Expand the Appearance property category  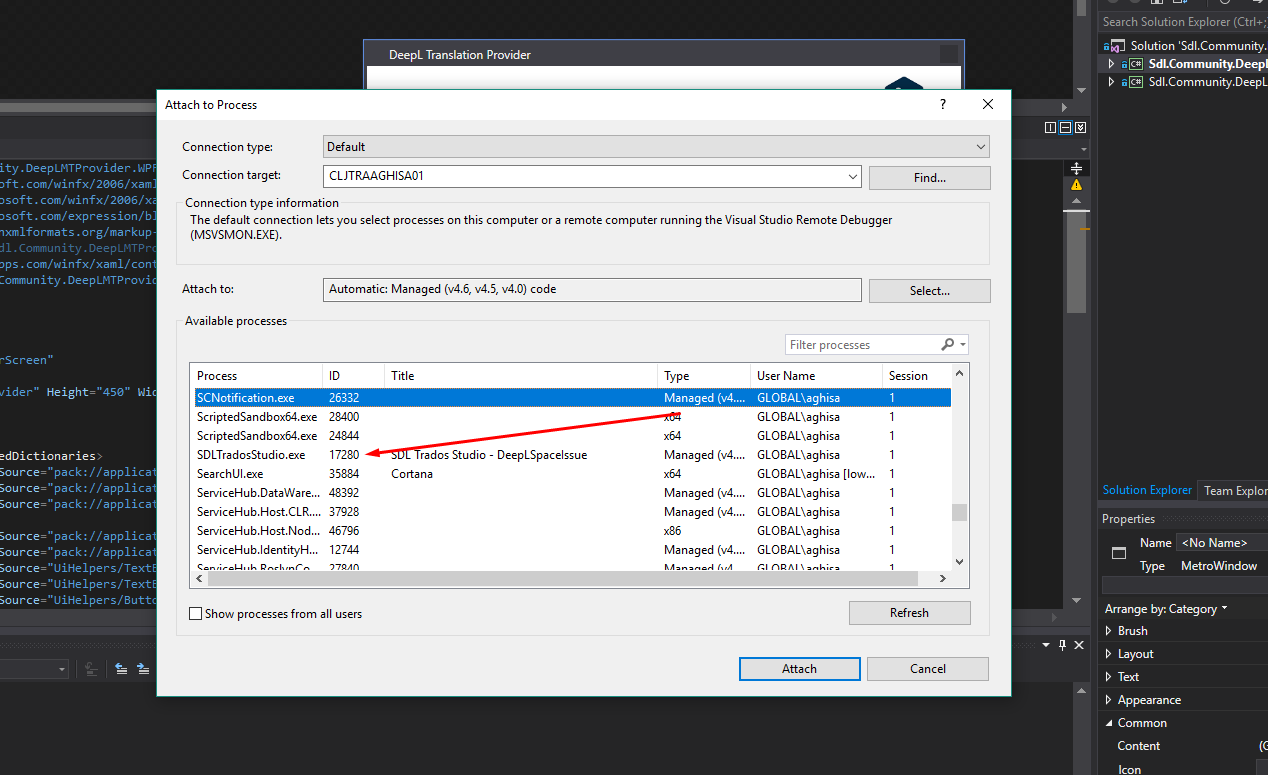1108,700
